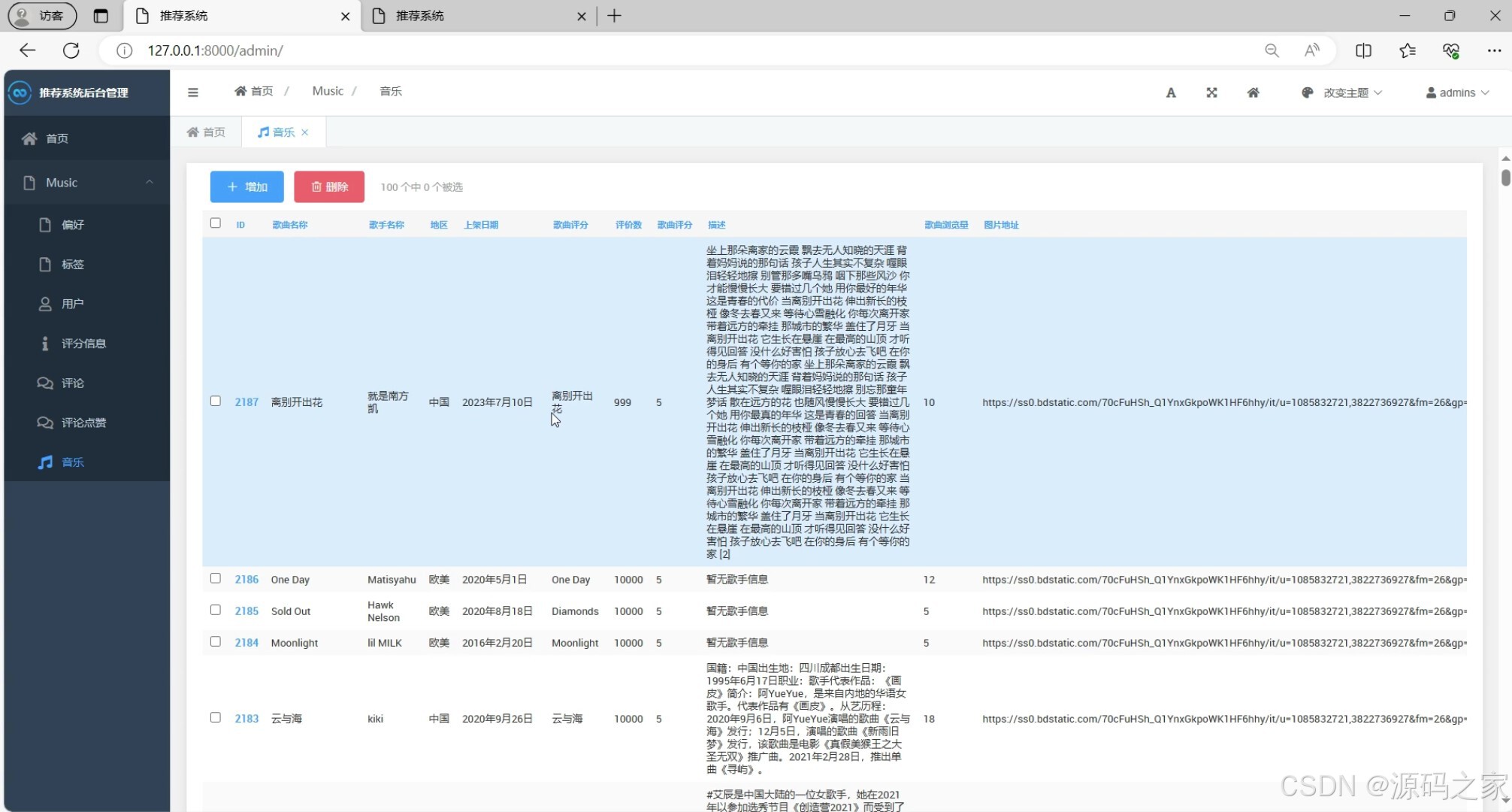Open 评论点赞 in the sidebar
1512x812 pixels.
pyautogui.click(x=83, y=423)
